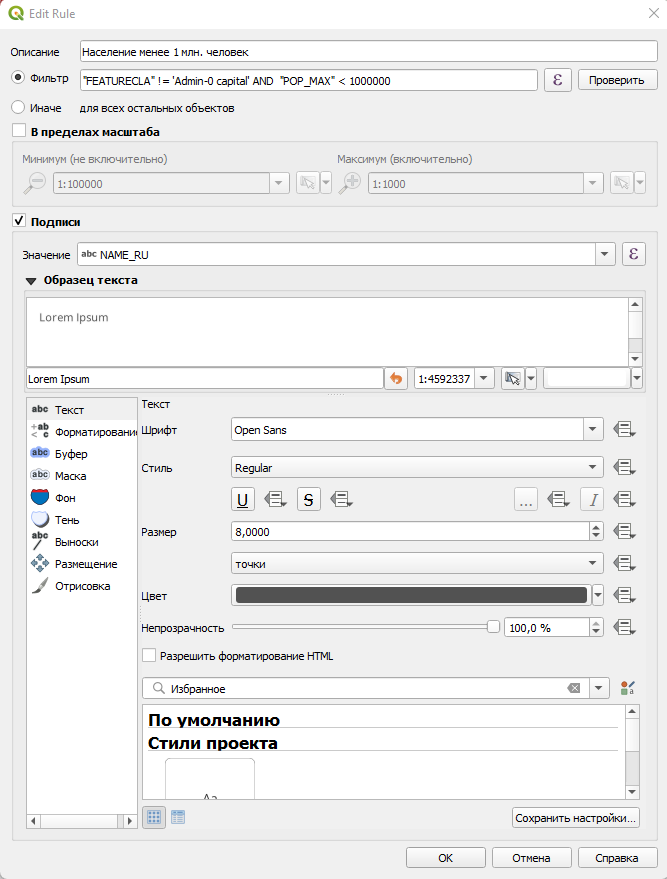
Task: Reset the sample text to default
Action: [396, 378]
